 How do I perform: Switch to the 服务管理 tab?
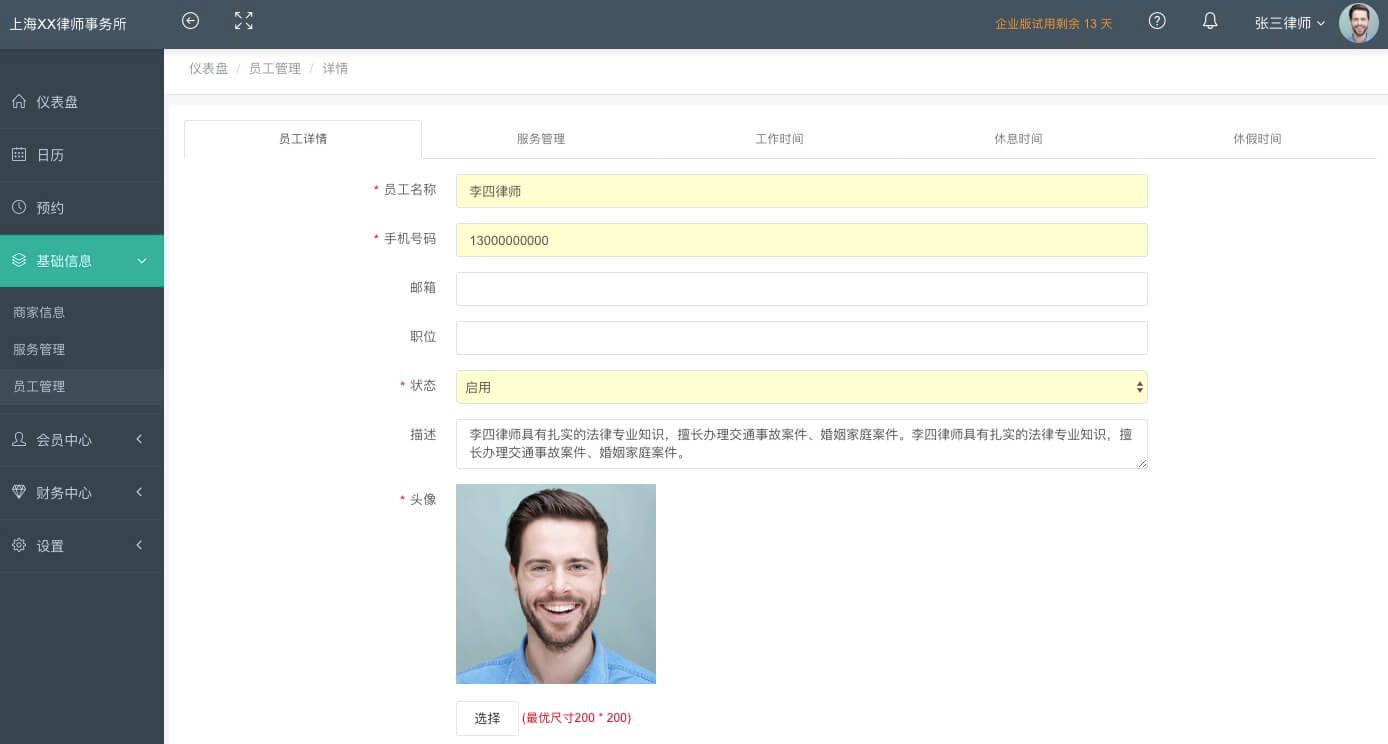541,139
